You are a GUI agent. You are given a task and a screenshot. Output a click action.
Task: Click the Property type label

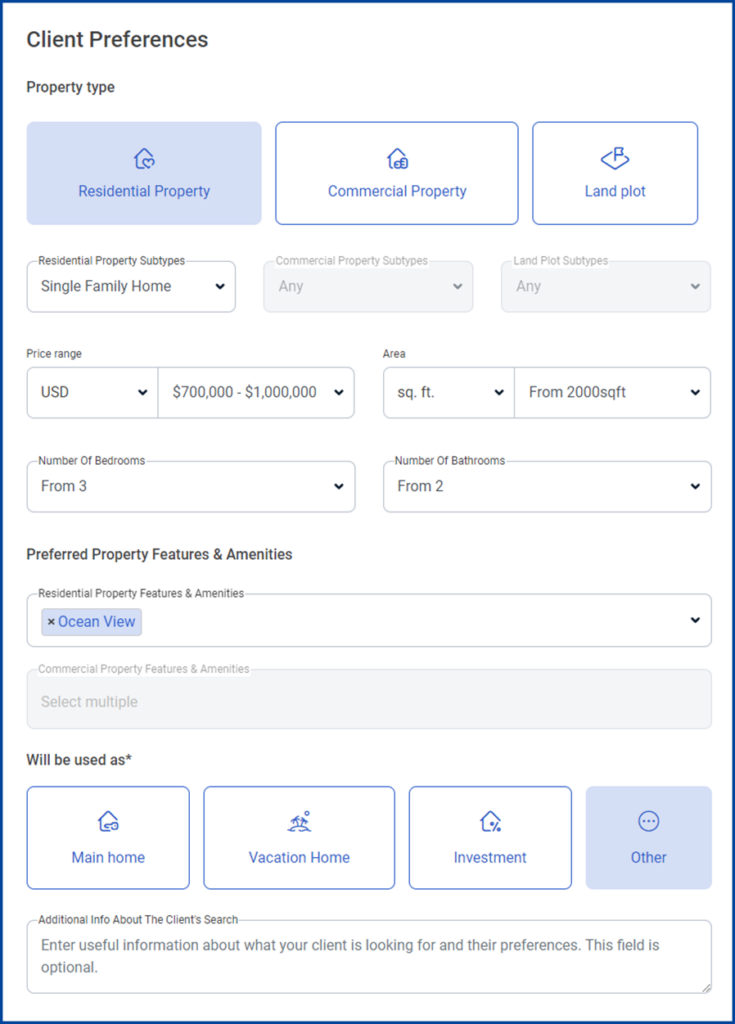click(71, 88)
